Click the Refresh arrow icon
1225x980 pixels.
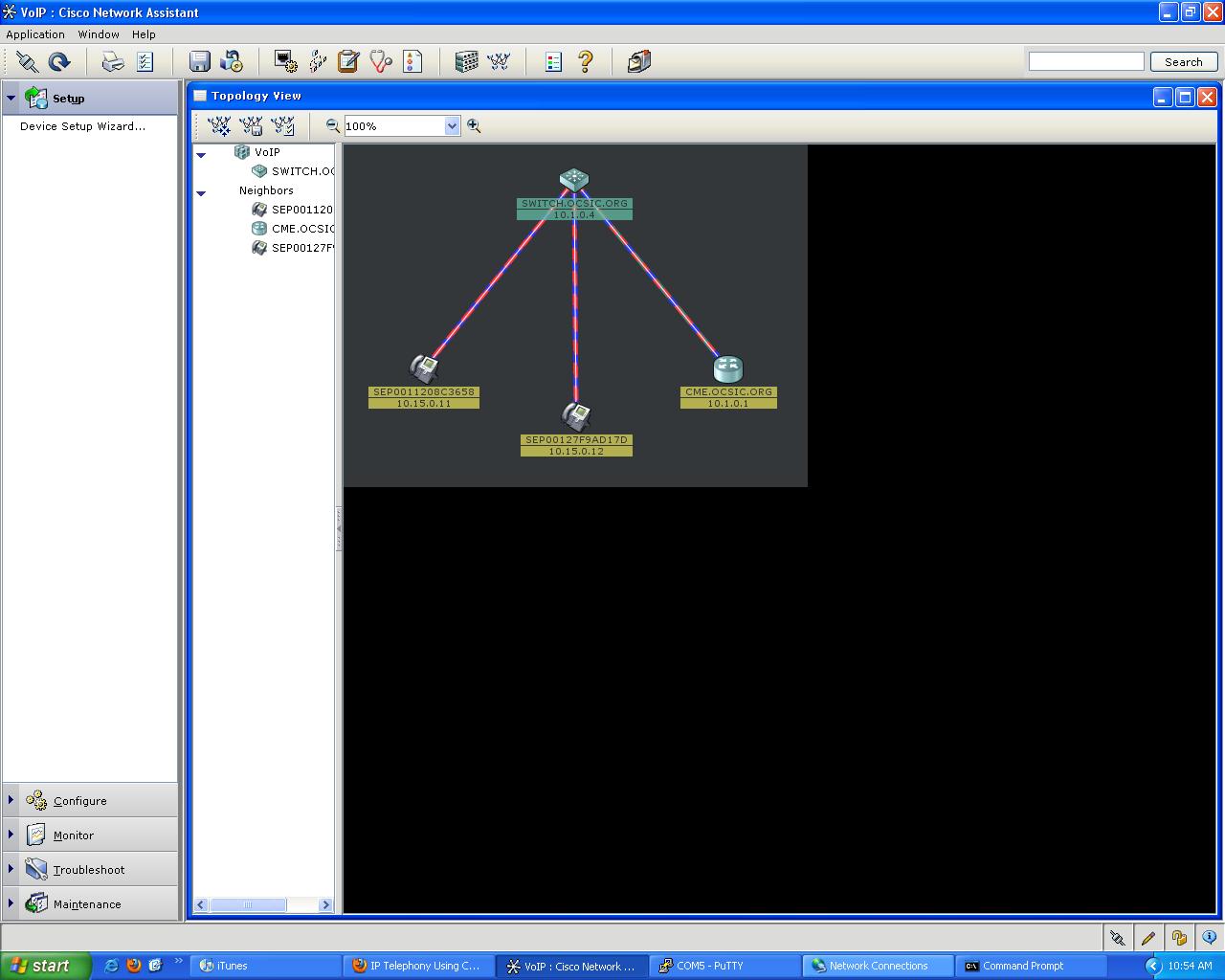pyautogui.click(x=59, y=62)
